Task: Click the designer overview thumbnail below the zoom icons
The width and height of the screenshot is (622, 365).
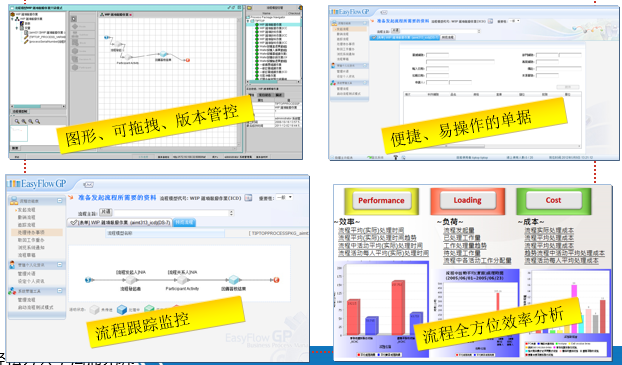Action: [x=19, y=134]
